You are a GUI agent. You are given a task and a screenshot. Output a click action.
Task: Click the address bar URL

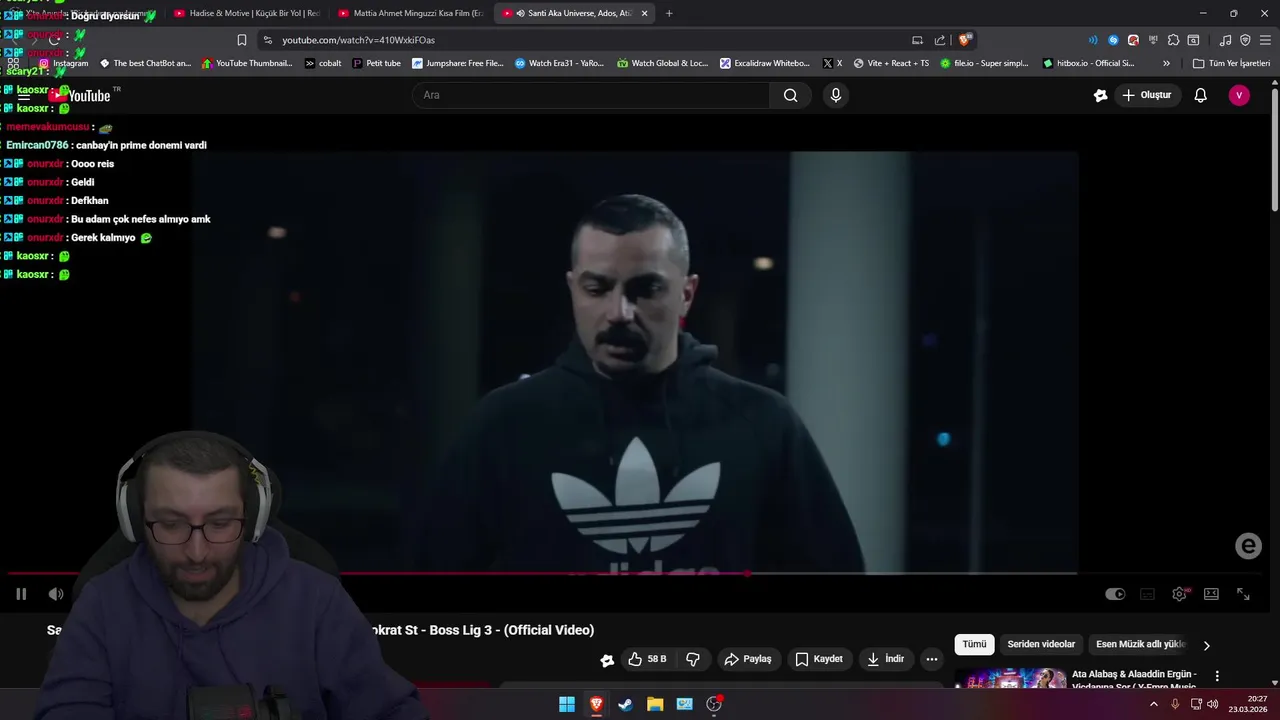click(x=358, y=40)
